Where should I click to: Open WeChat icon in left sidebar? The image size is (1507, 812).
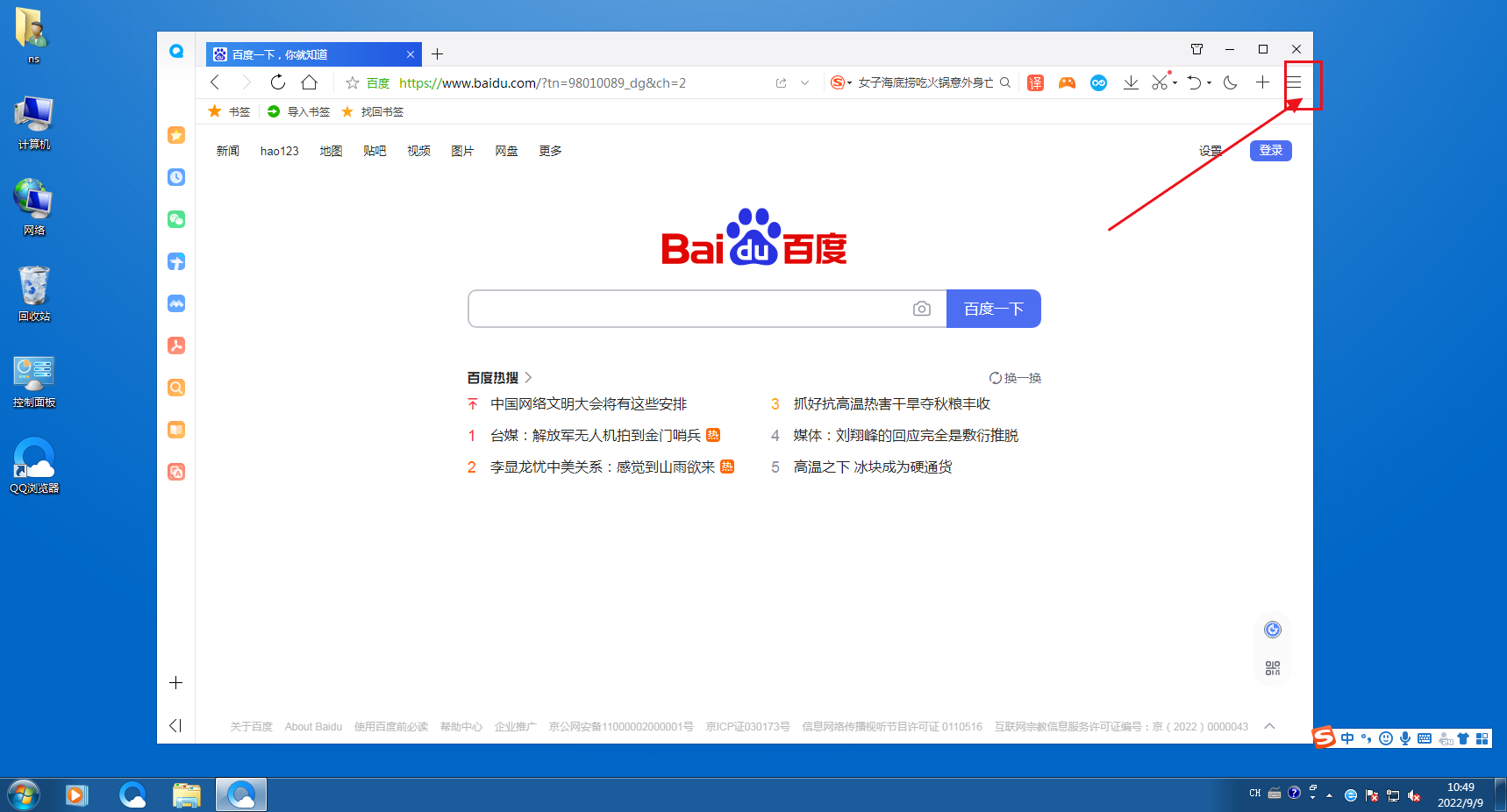[x=176, y=219]
